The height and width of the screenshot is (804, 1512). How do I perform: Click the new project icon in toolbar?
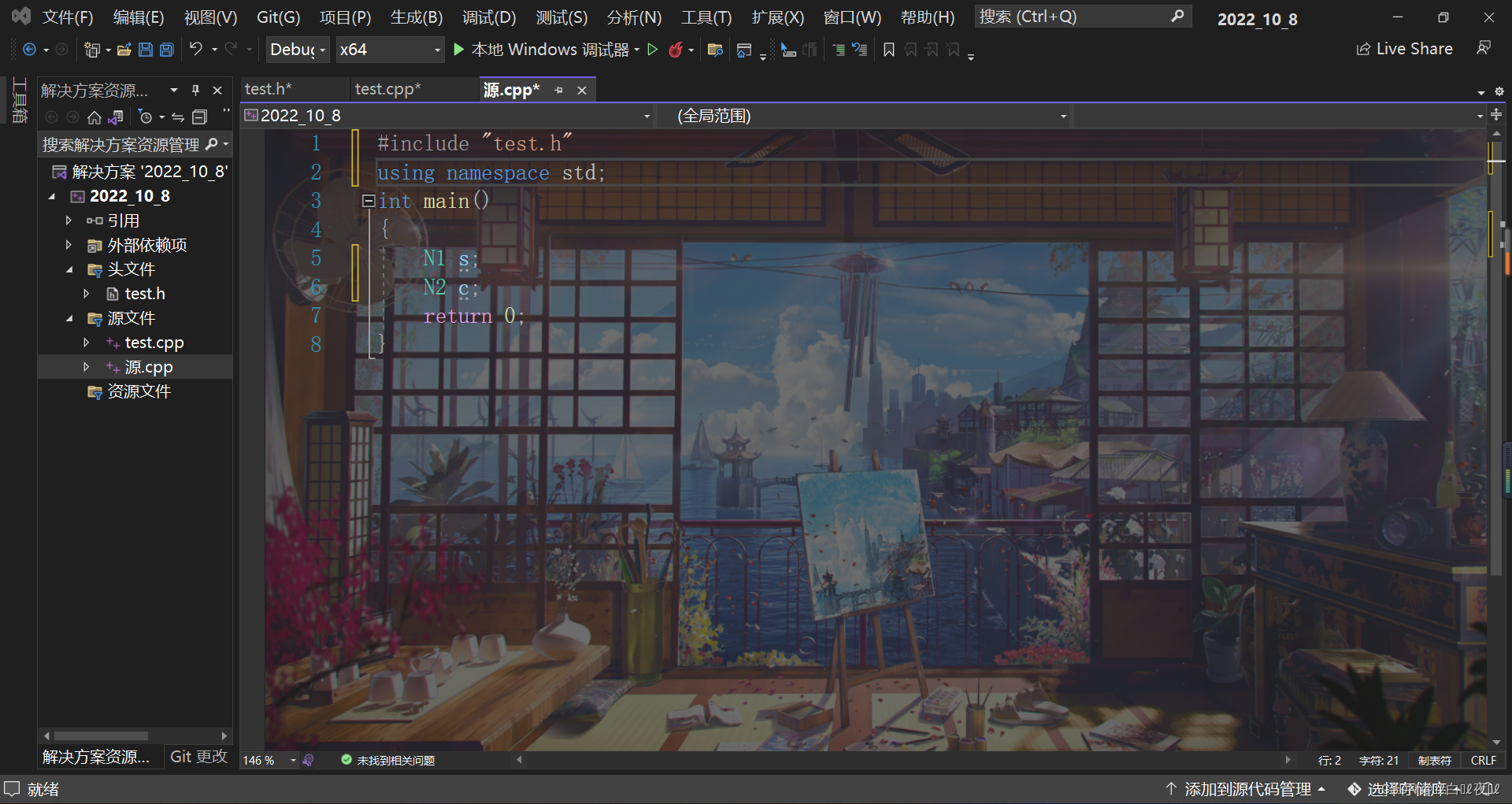(92, 50)
